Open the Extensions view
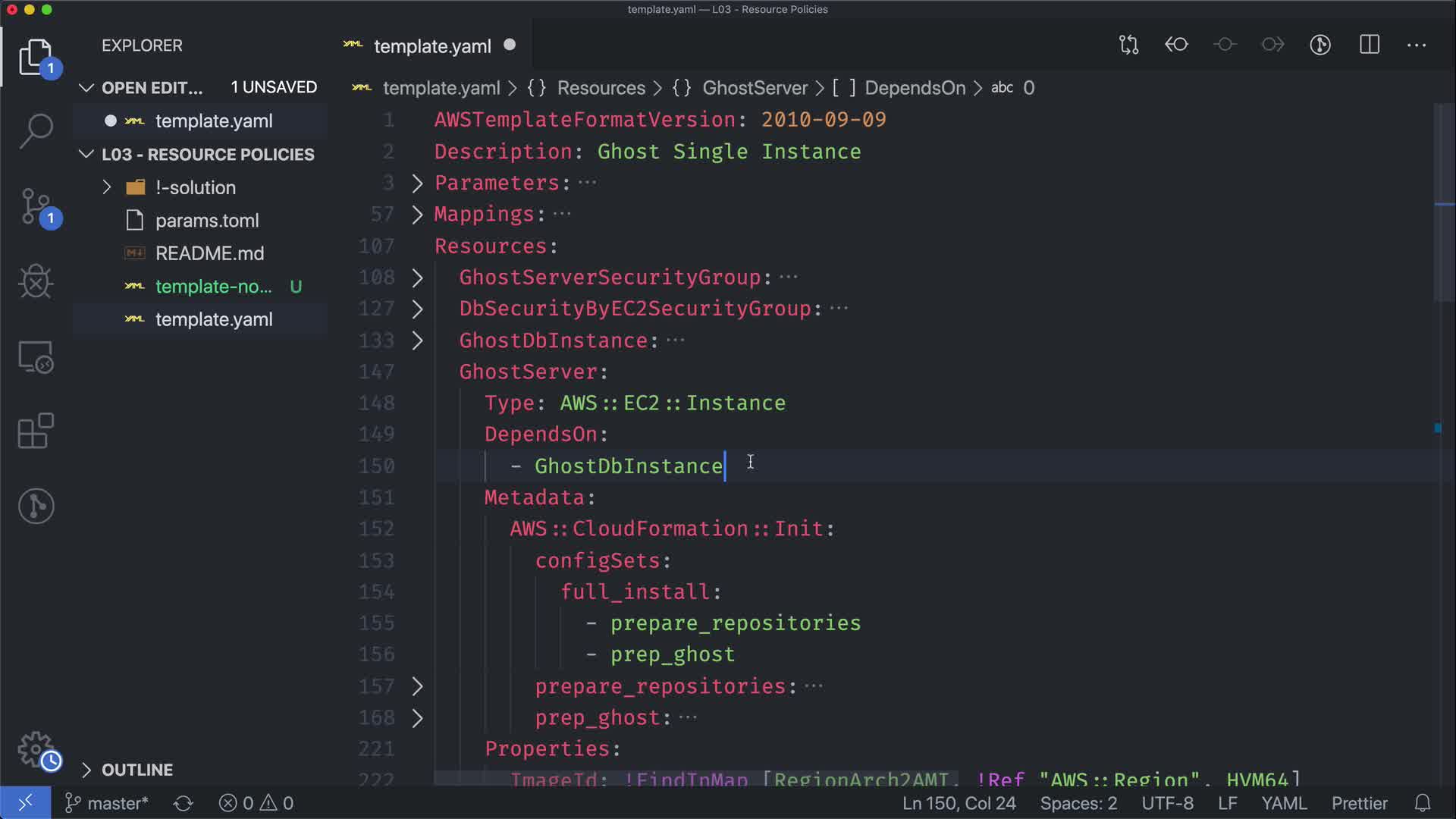Viewport: 1456px width, 819px height. tap(36, 431)
